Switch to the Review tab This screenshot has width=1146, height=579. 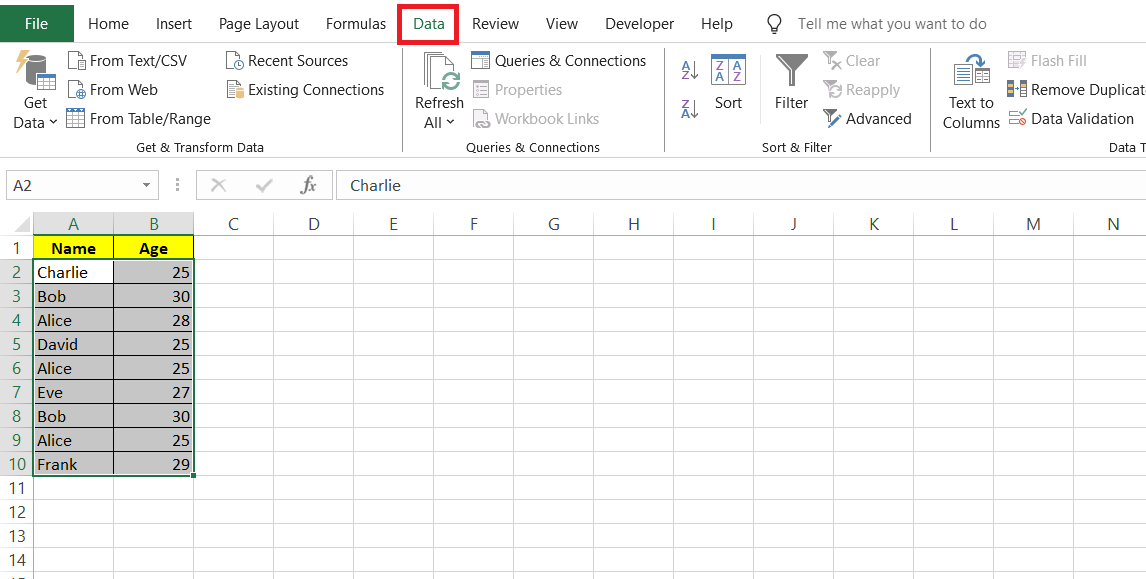496,23
